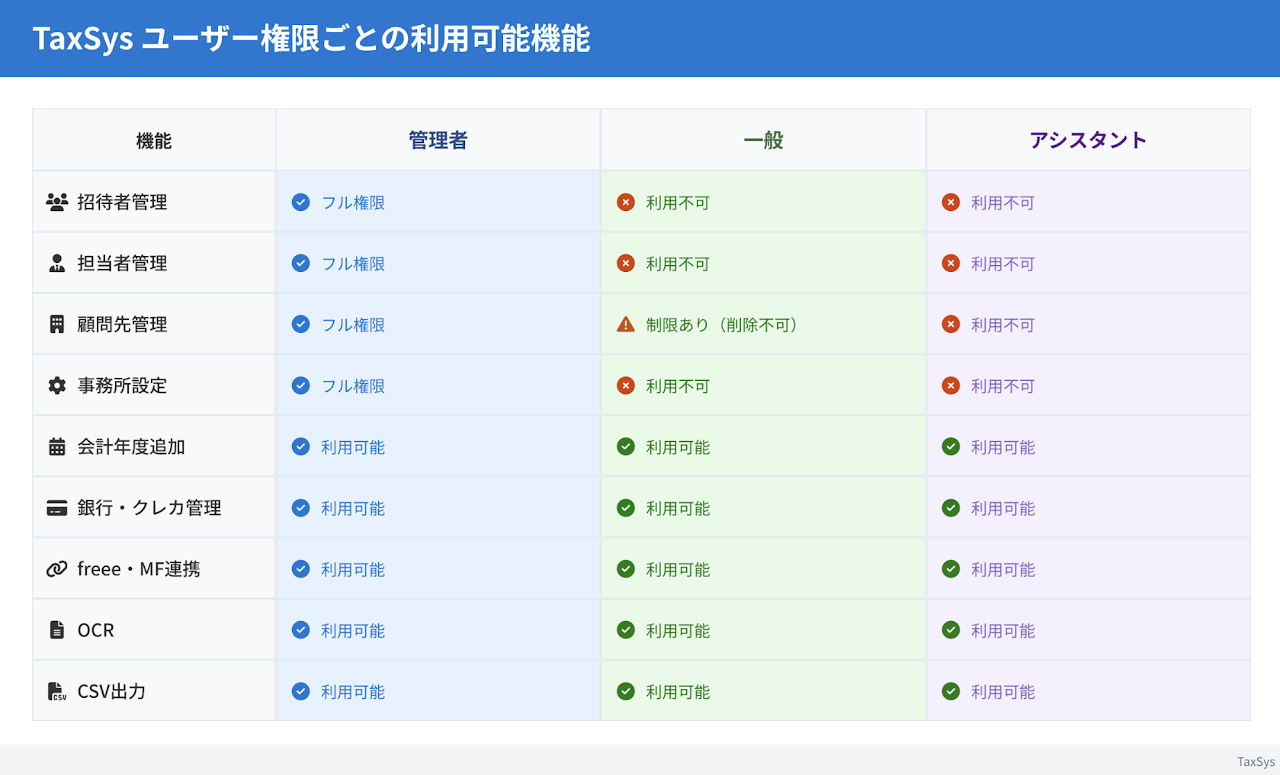Screen dimensions: 1280x775
Task: Click フル権限 text in 顧問先管理 row
Action: tap(353, 325)
